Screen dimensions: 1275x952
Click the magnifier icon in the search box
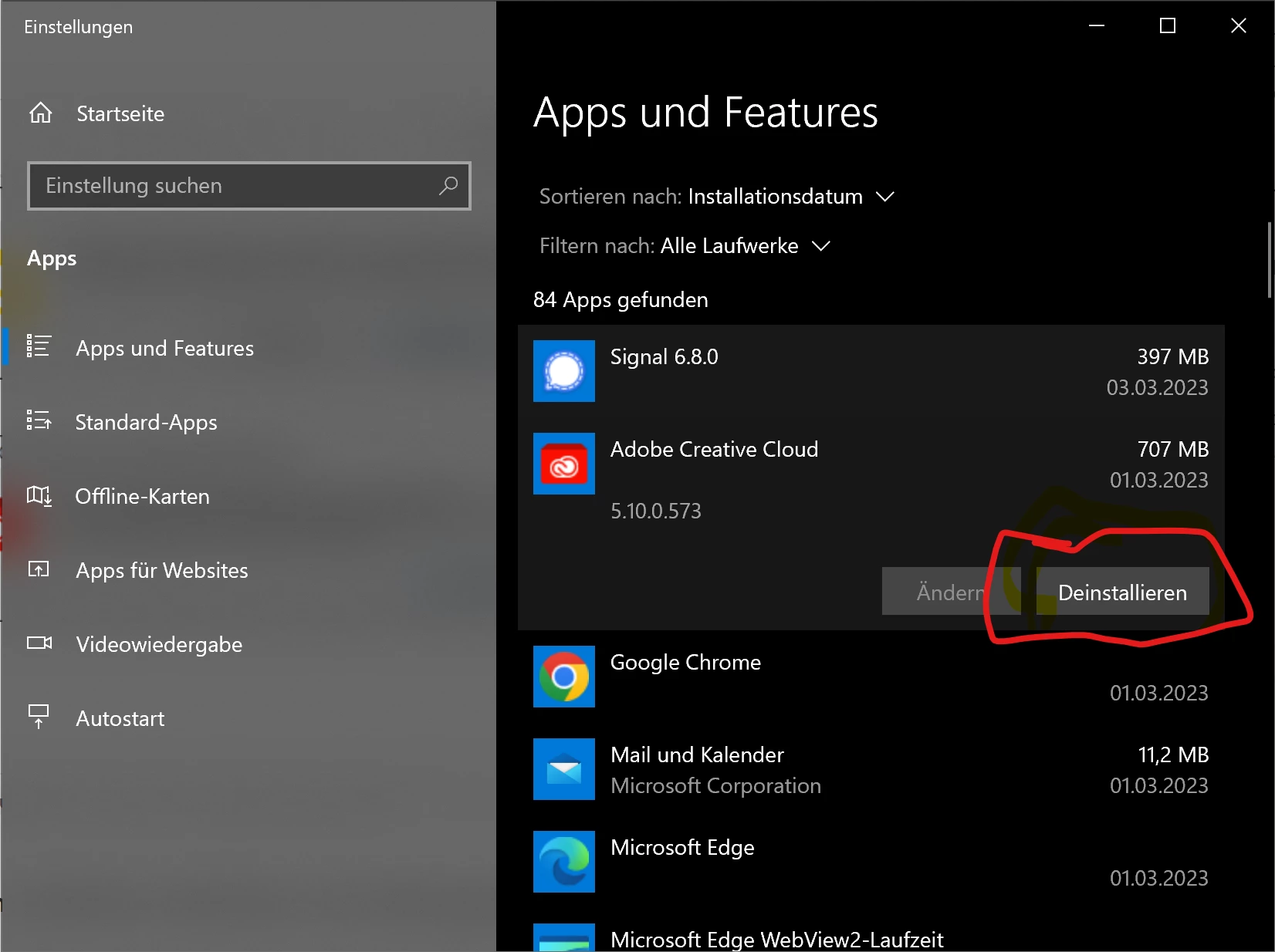pos(448,186)
